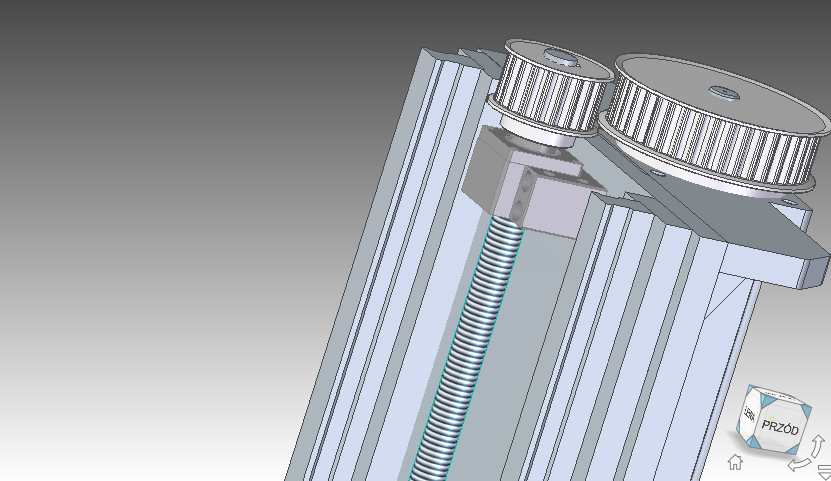Click the left side face of the ViewCube
831x481 pixels.
(749, 414)
